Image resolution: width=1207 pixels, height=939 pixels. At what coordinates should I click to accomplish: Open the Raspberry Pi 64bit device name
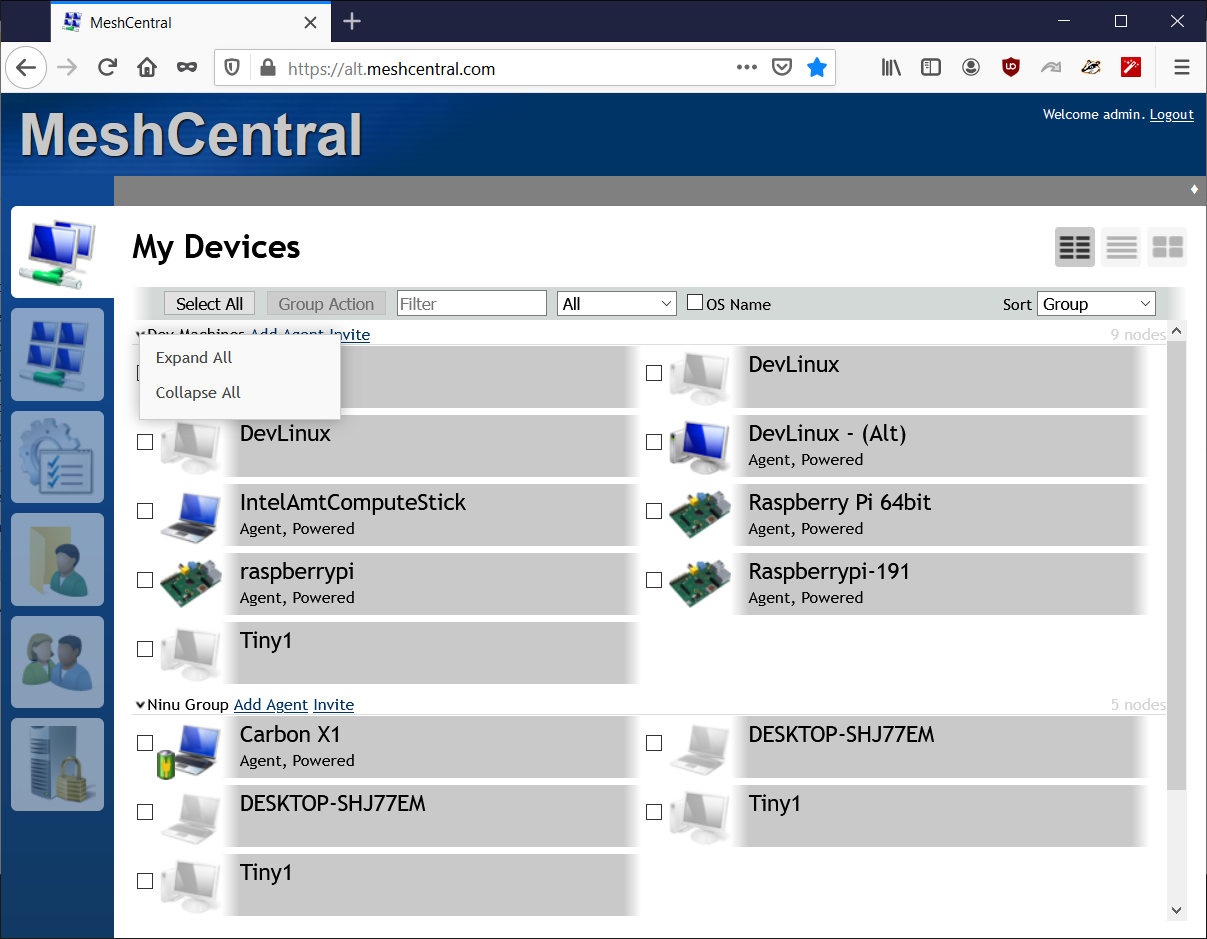(840, 503)
